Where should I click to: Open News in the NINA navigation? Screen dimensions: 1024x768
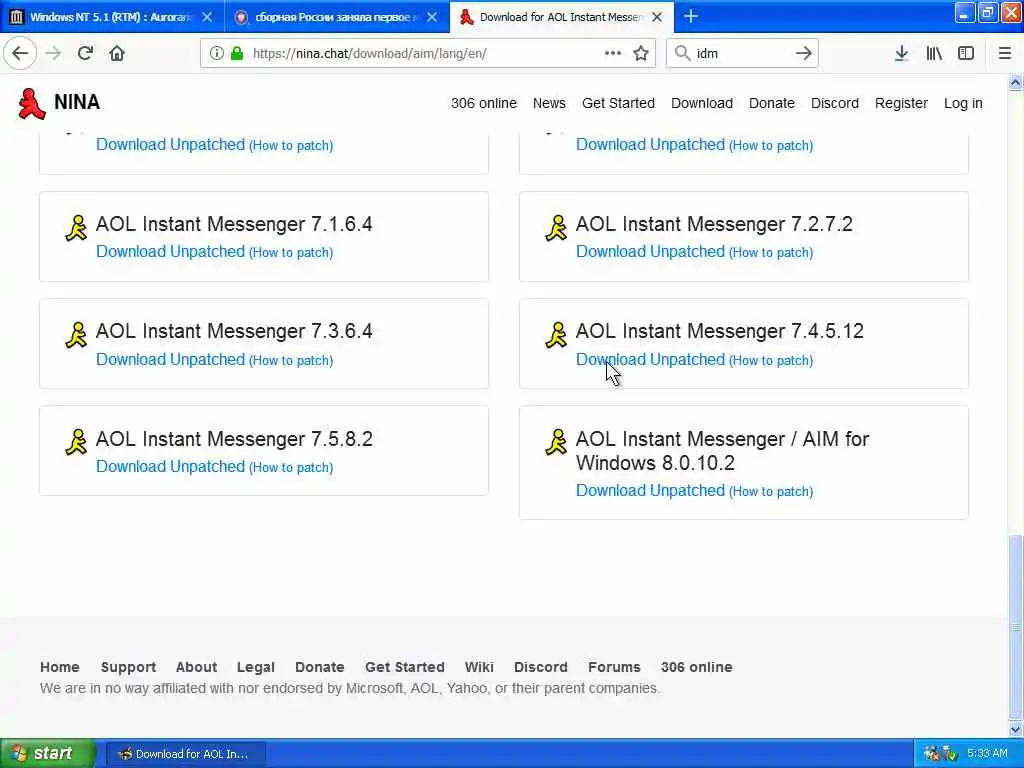click(549, 103)
